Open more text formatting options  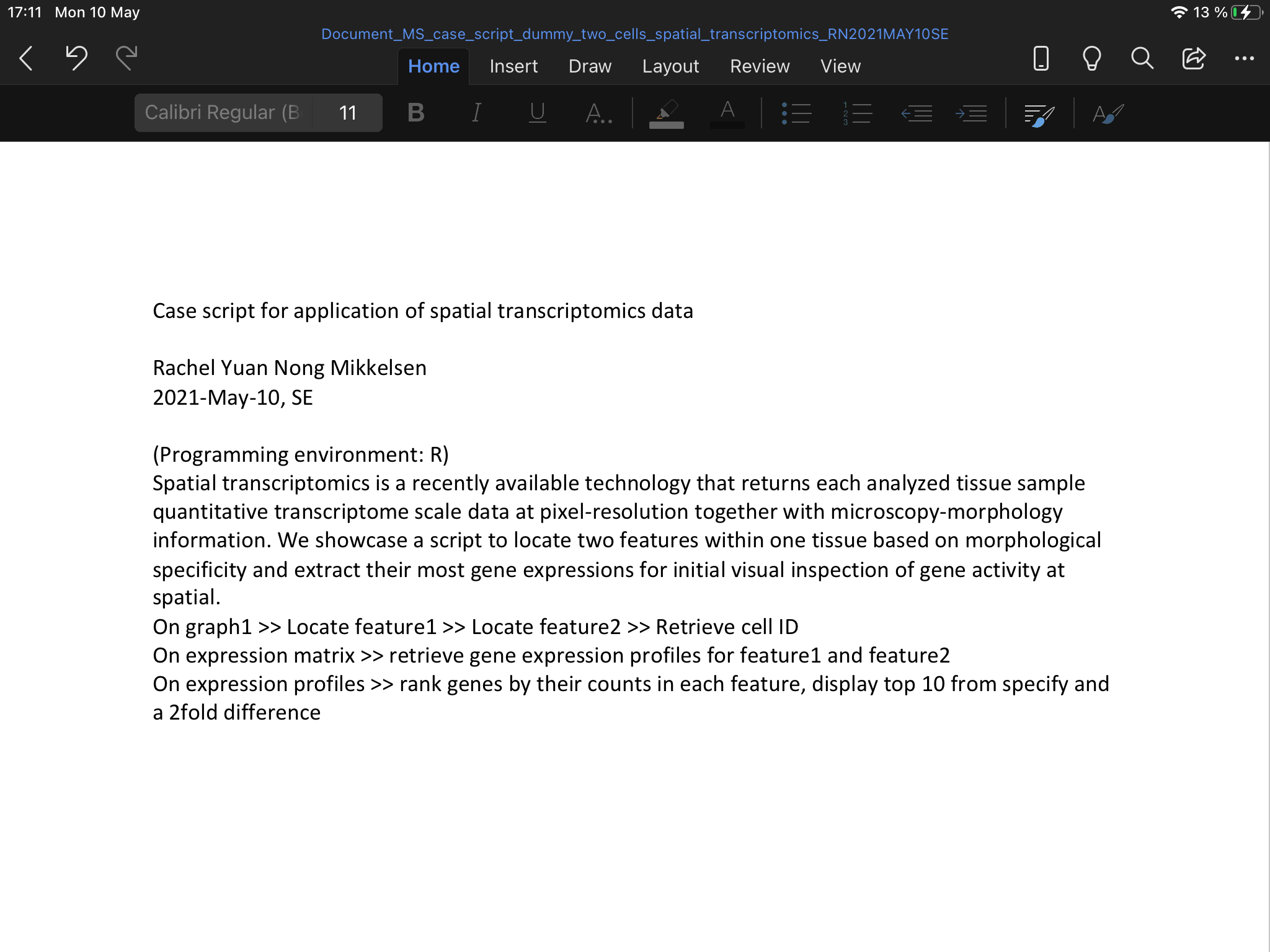click(598, 113)
